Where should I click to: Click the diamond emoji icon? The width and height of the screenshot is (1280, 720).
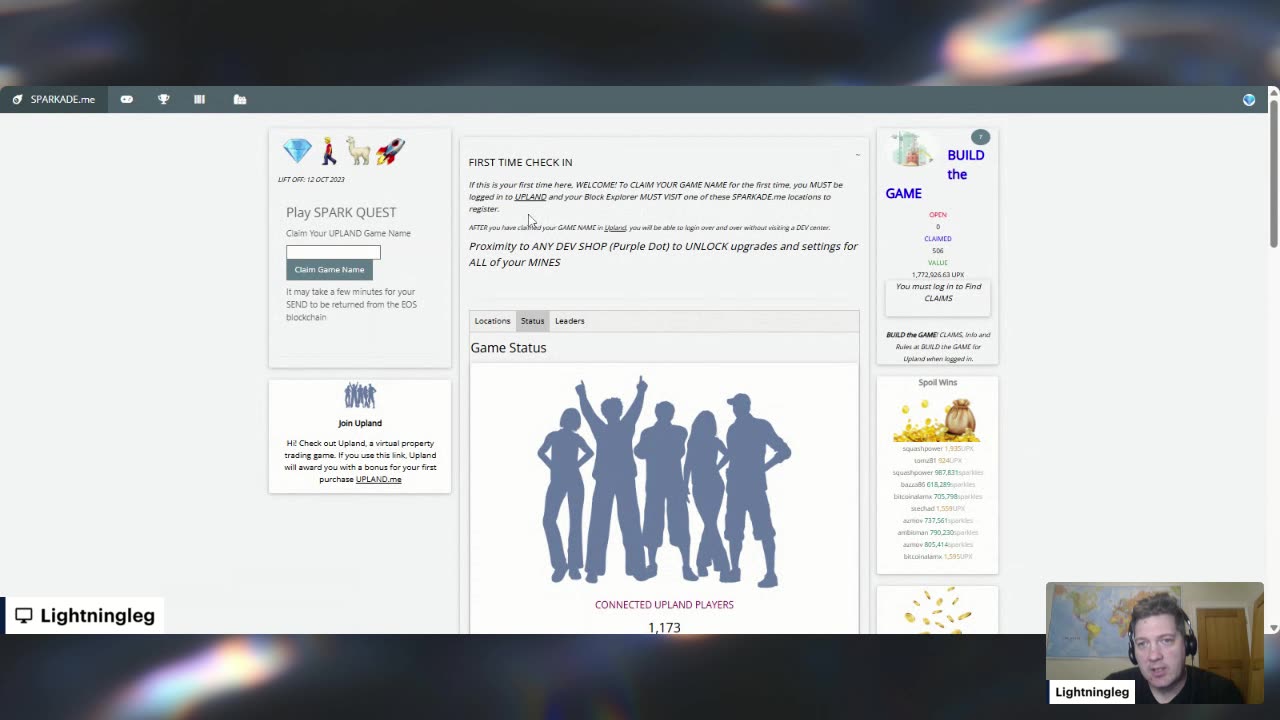[297, 151]
